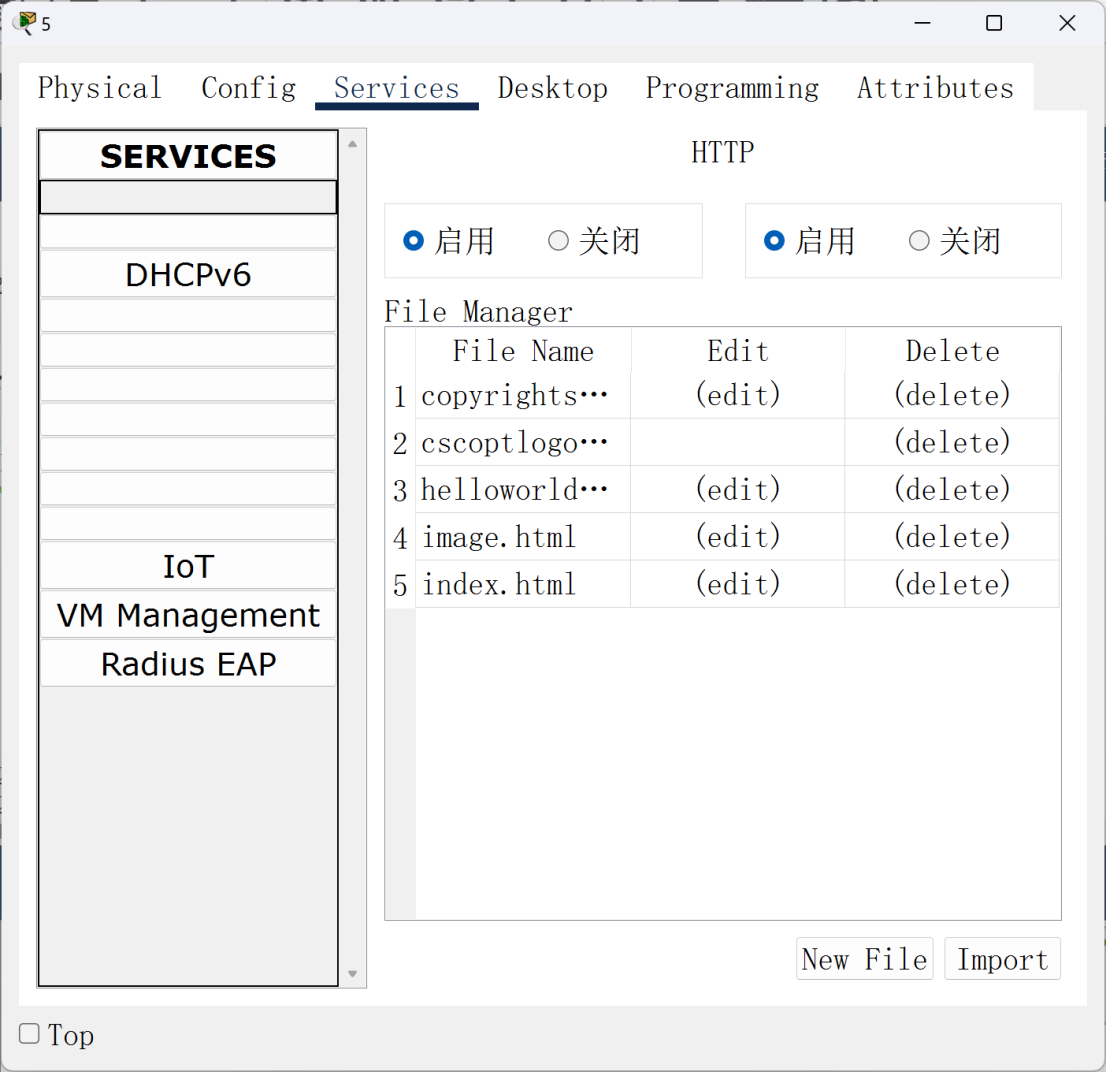Switch to the Physical tab

pos(99,88)
